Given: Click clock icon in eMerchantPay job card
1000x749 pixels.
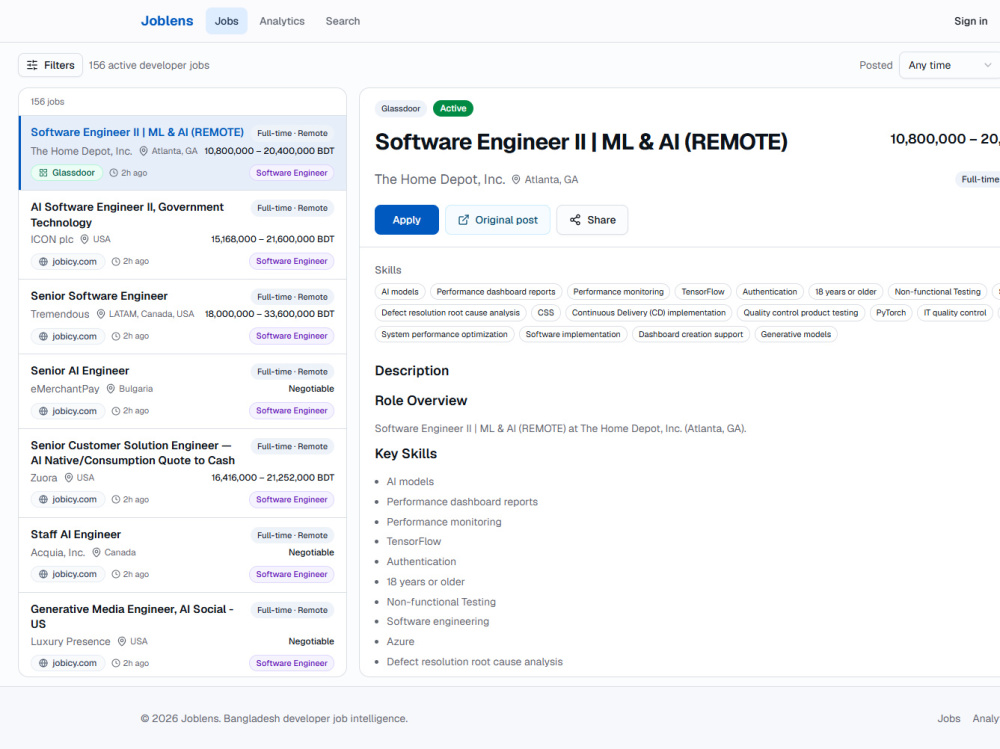Looking at the screenshot, I should click(x=116, y=411).
